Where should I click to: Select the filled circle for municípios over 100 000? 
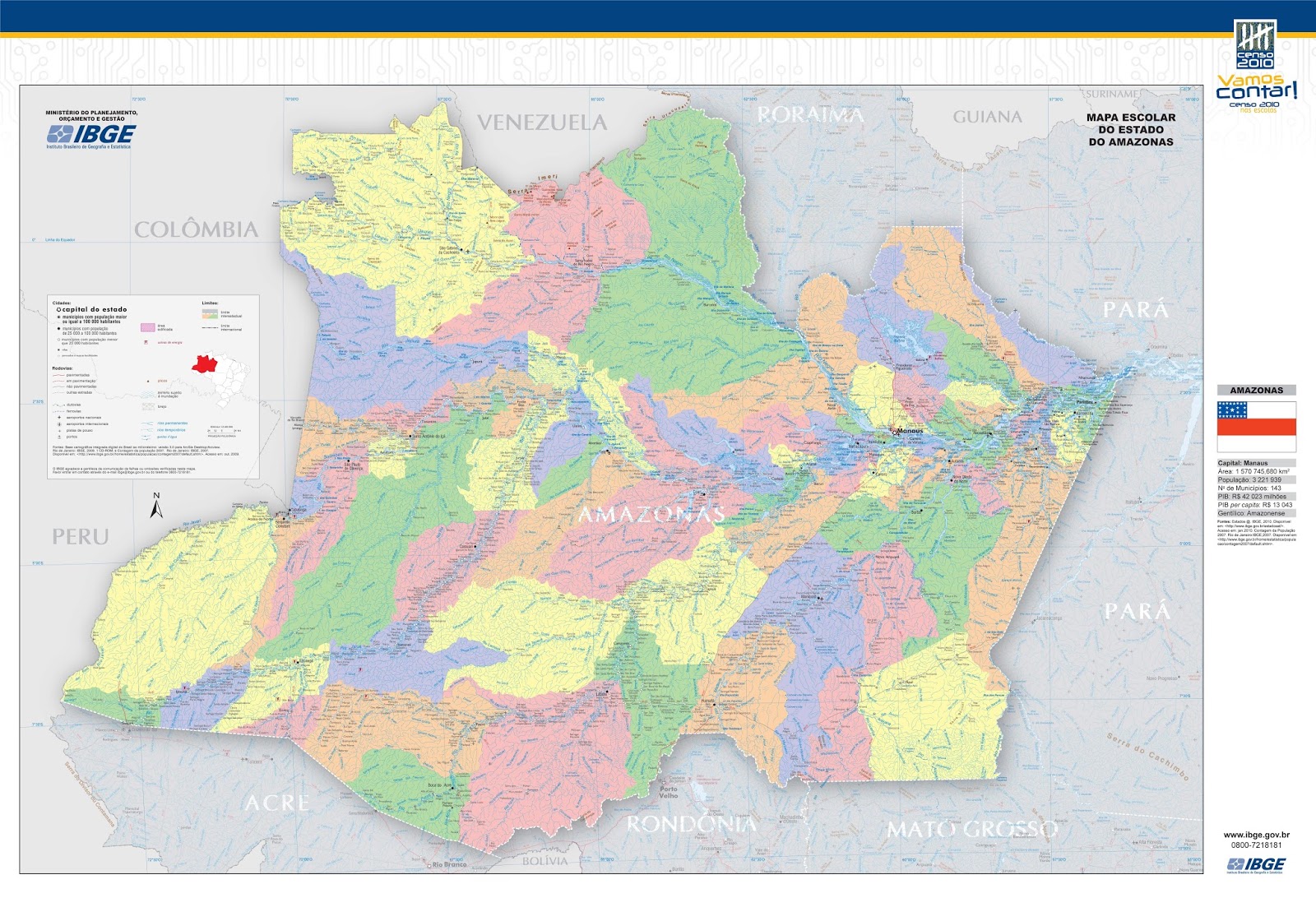pos(59,317)
